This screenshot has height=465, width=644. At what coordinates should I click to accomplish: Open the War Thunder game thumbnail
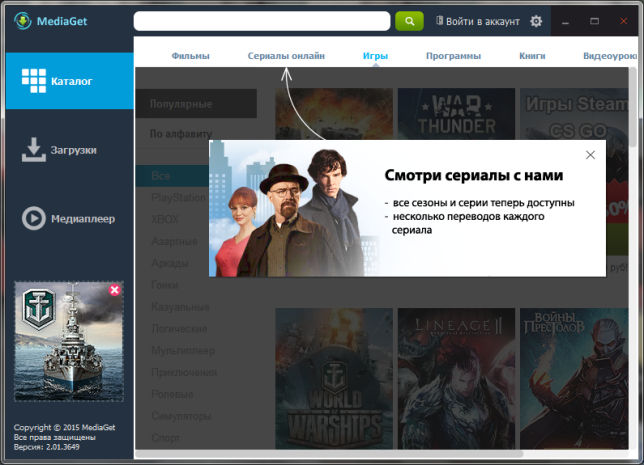coord(456,114)
